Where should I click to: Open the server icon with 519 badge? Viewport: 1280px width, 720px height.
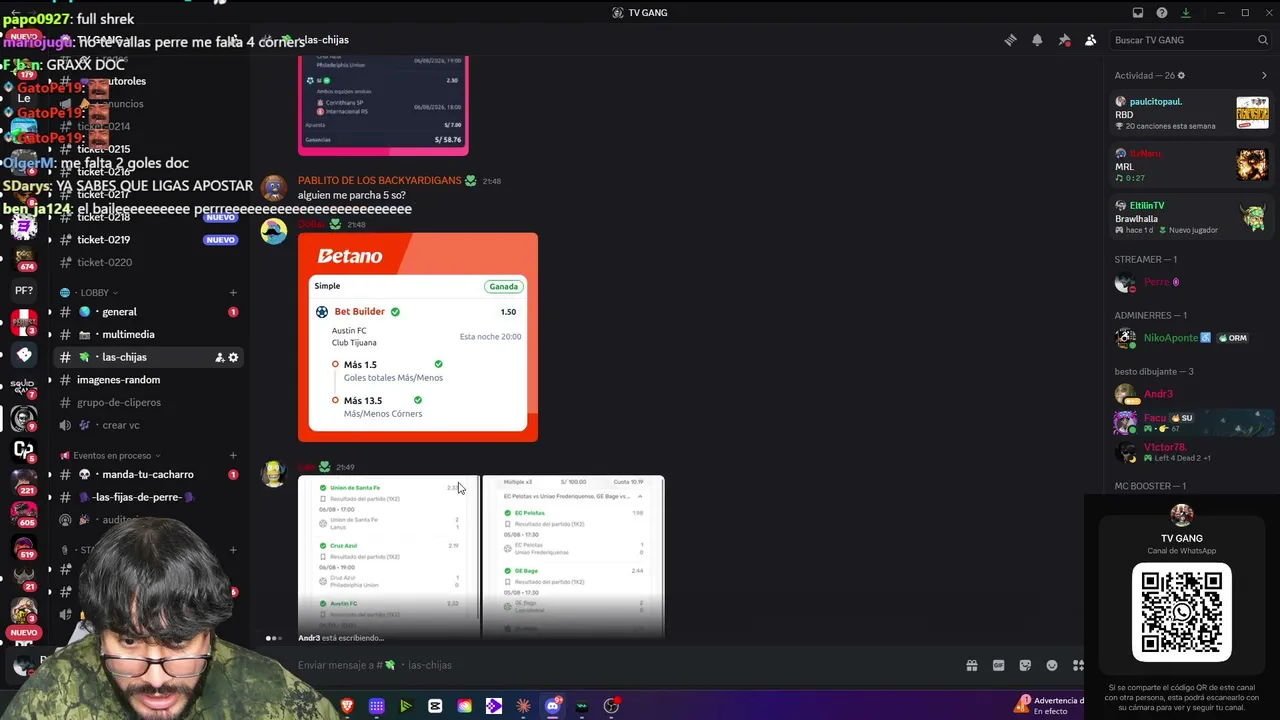[23, 546]
